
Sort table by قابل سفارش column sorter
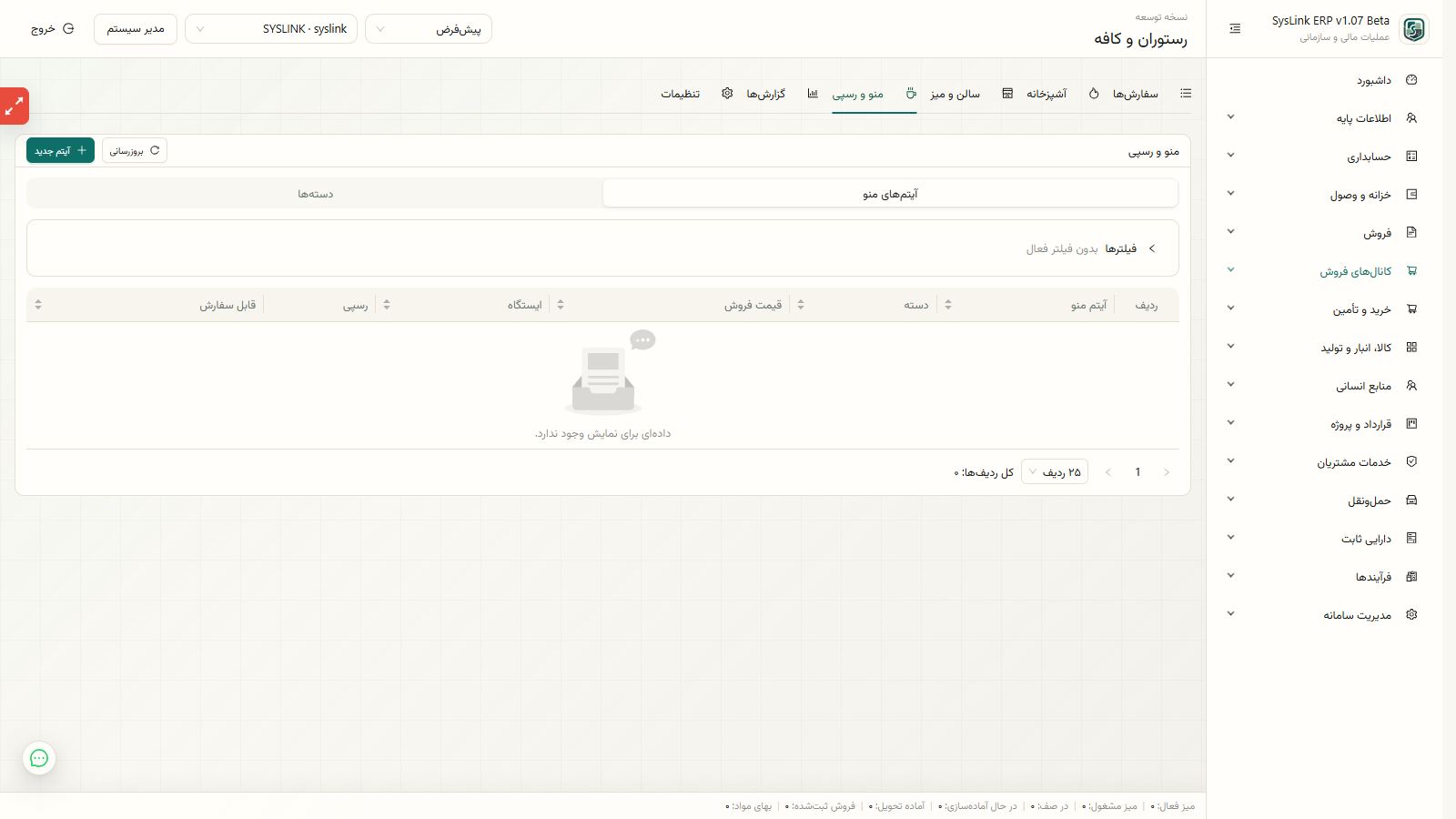[38, 305]
